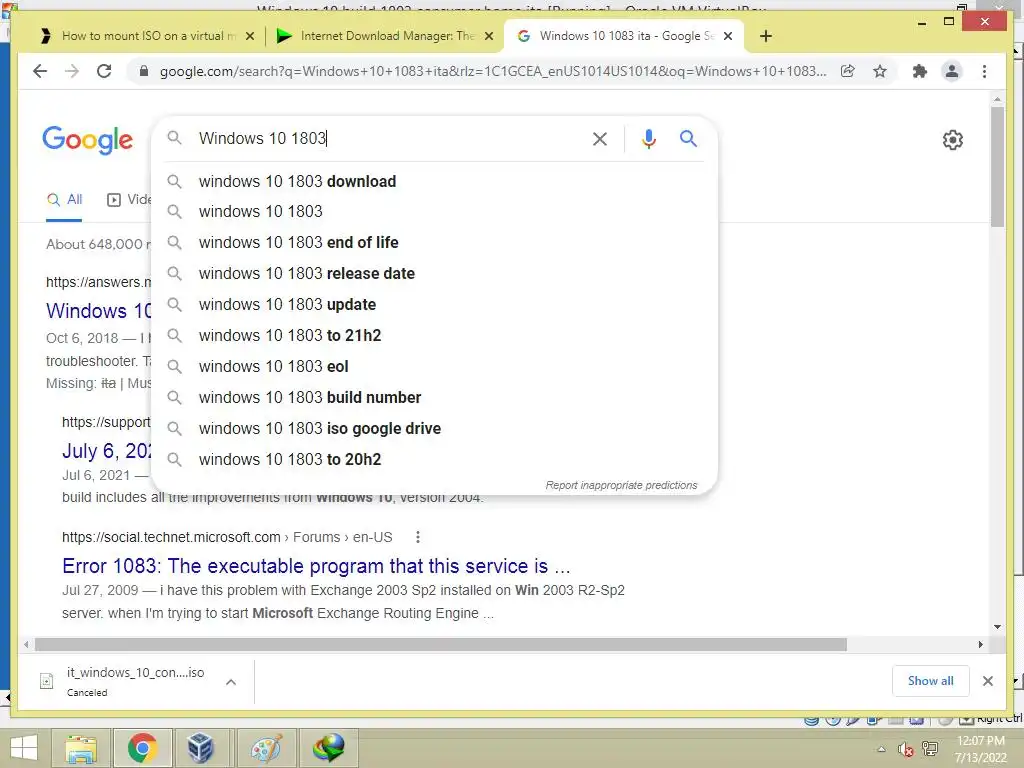Choose suggestion windows 10 1803 to 20h2
This screenshot has height=768, width=1024.
click(434, 459)
